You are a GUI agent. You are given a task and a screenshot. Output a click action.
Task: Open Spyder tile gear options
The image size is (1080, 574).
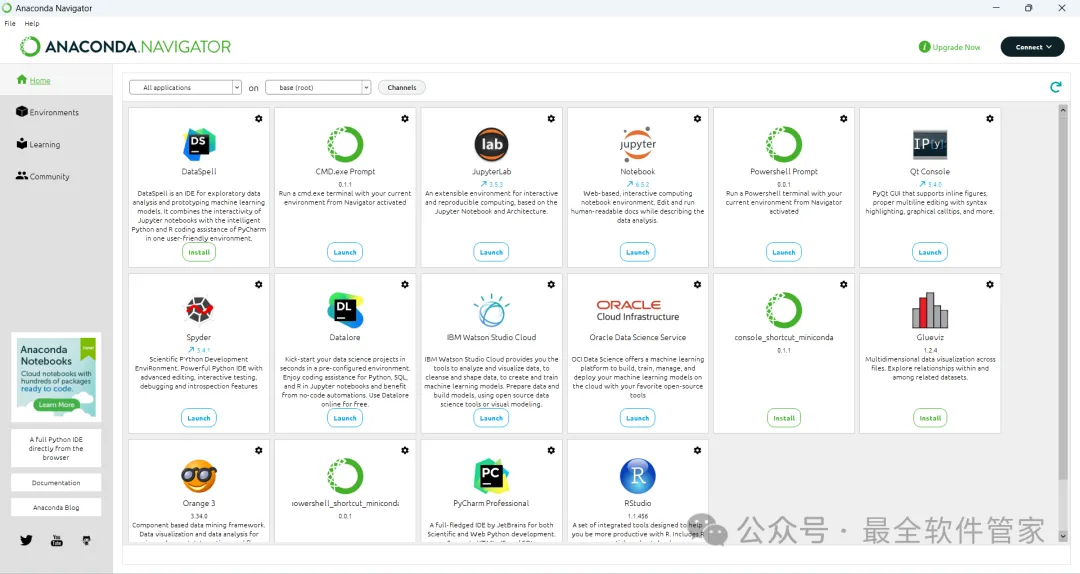click(x=259, y=285)
